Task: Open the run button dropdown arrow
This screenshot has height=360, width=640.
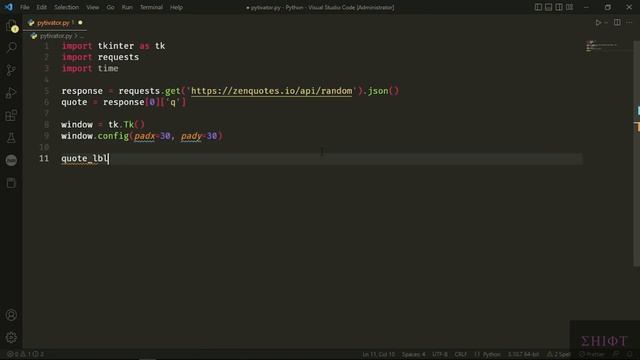Action: pos(606,23)
